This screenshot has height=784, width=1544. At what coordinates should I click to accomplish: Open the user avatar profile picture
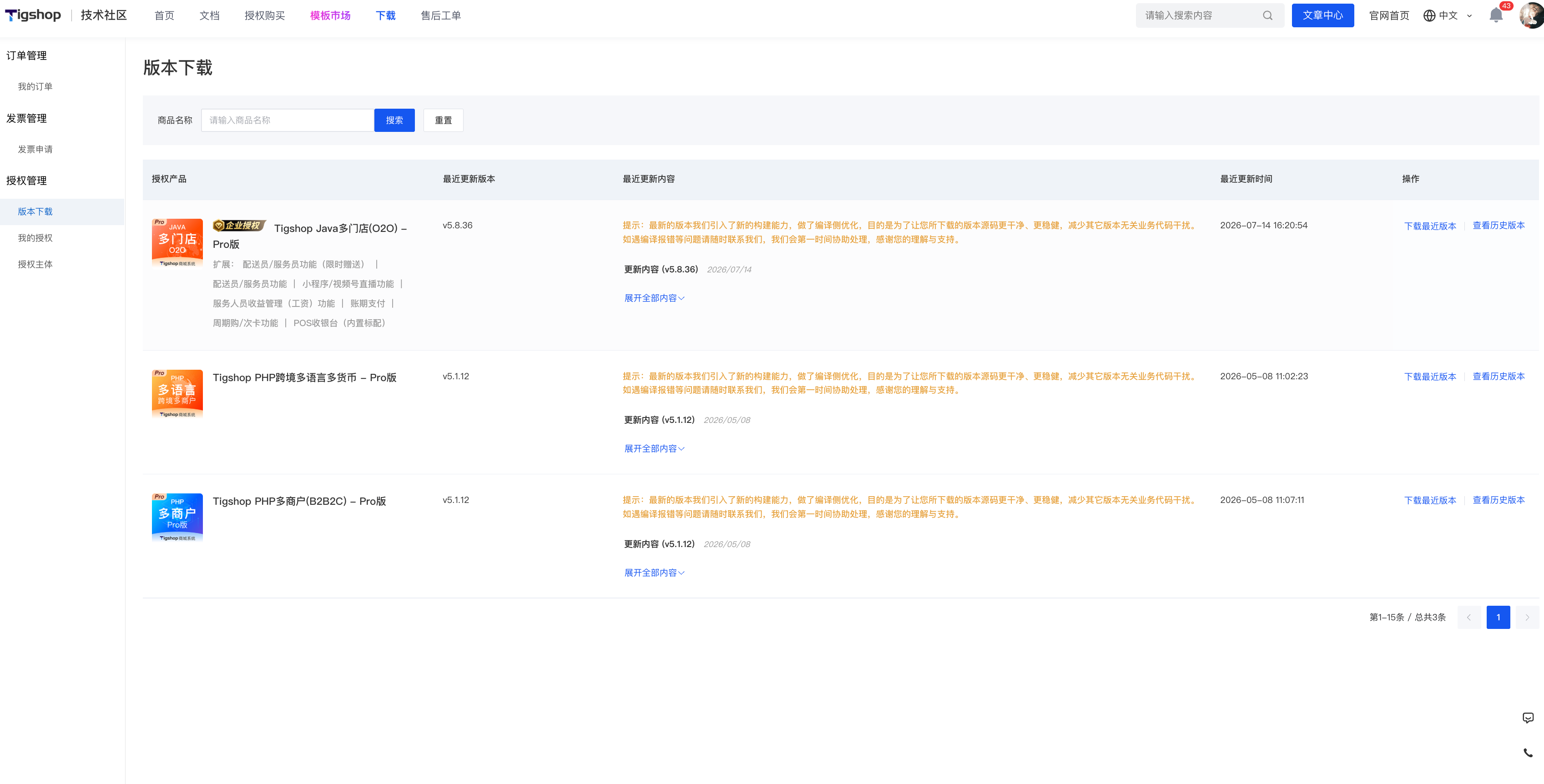[x=1533, y=15]
